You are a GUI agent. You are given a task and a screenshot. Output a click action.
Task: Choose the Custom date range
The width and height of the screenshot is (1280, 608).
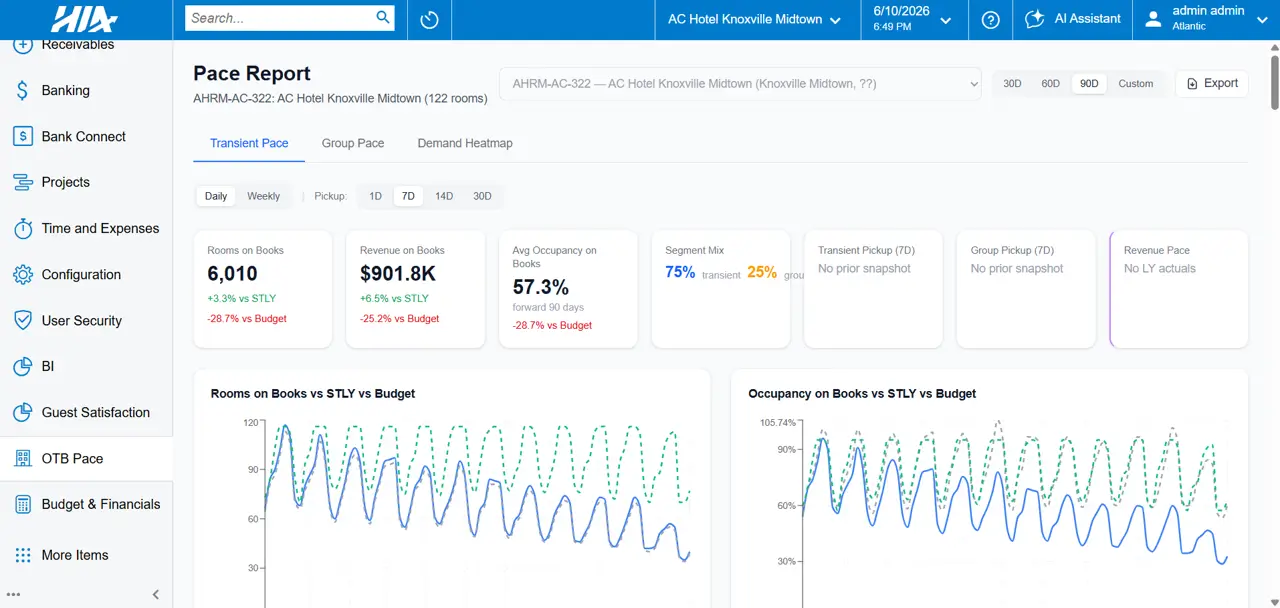(x=1136, y=84)
